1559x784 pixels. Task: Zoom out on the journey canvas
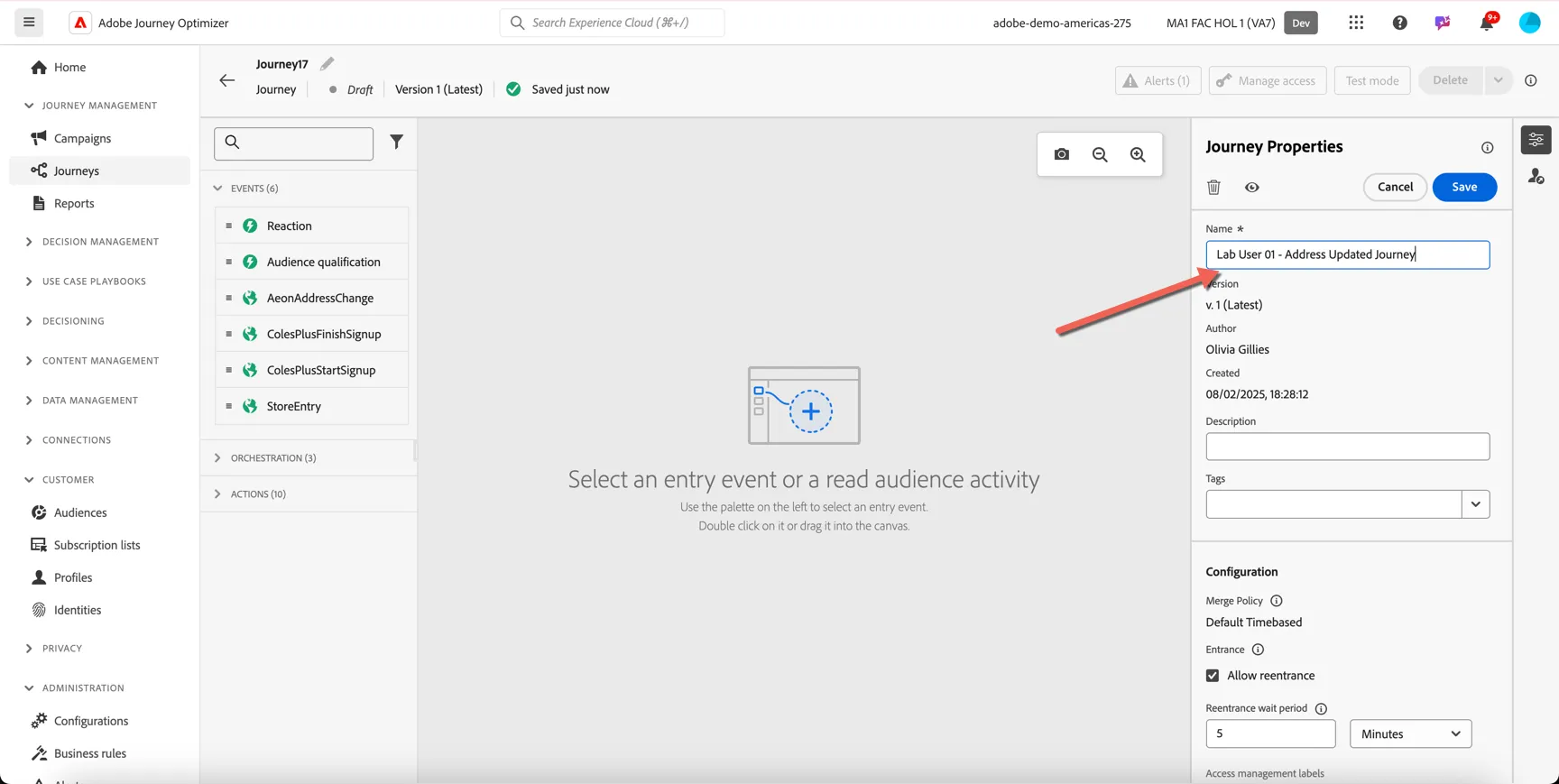point(1100,154)
